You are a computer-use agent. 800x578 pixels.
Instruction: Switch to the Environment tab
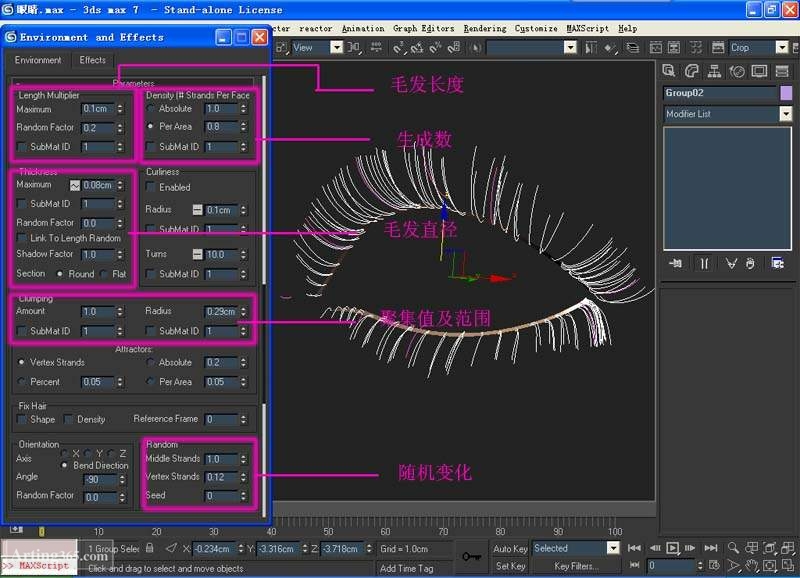coord(38,60)
